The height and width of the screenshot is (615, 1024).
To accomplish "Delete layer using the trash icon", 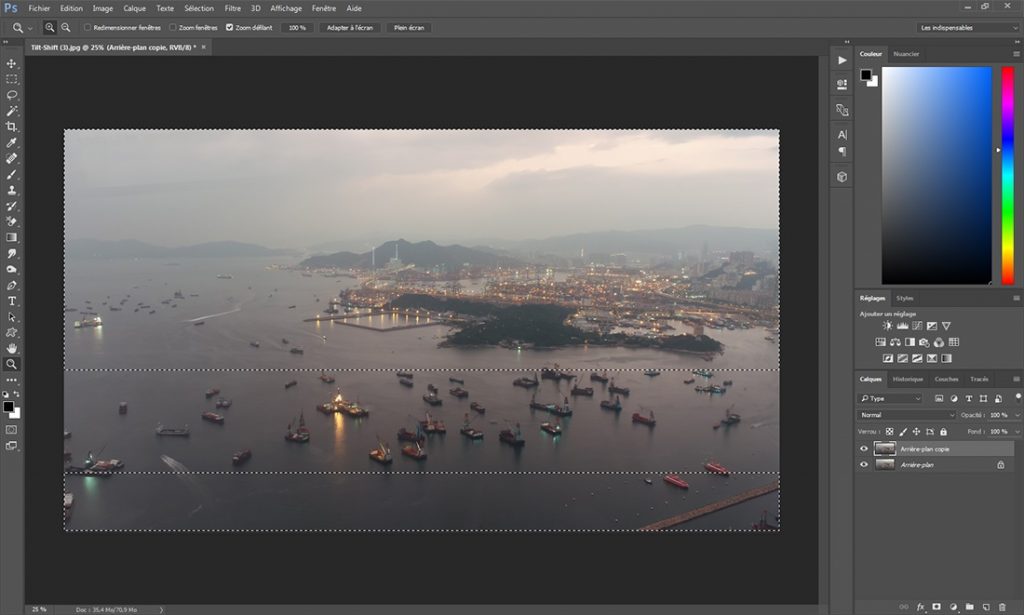I will point(1002,607).
